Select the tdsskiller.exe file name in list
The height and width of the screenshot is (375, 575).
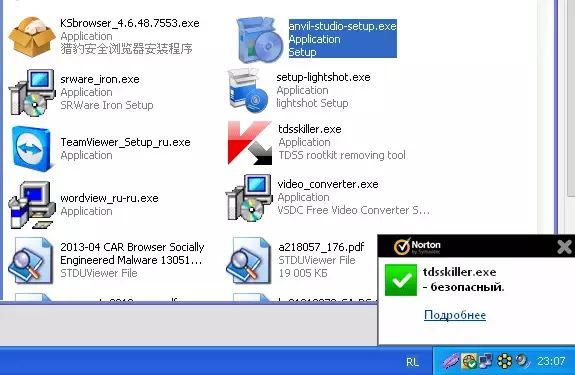pyautogui.click(x=310, y=129)
